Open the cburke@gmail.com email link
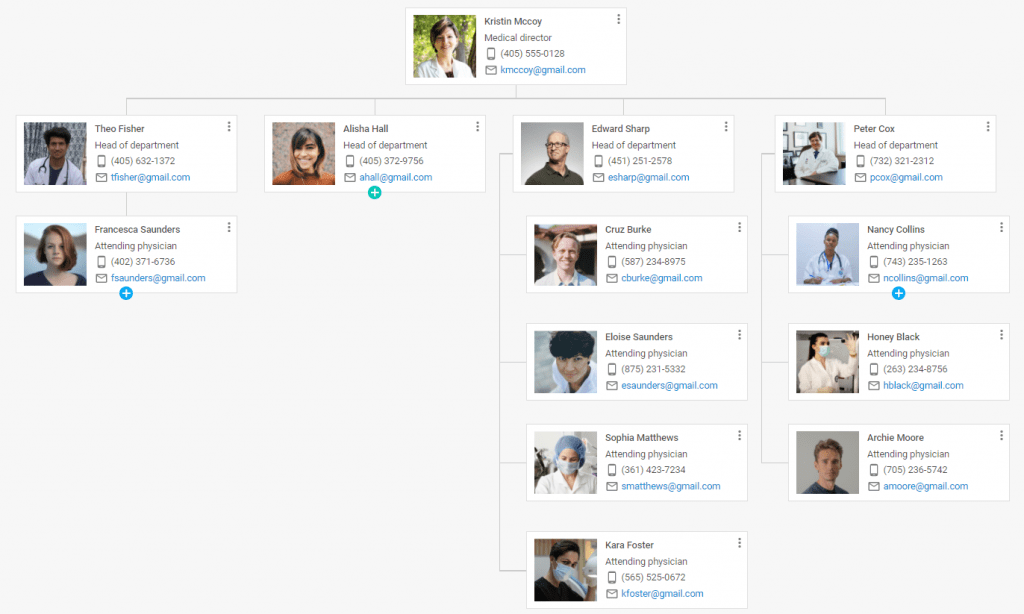The width and height of the screenshot is (1024, 614). point(662,278)
